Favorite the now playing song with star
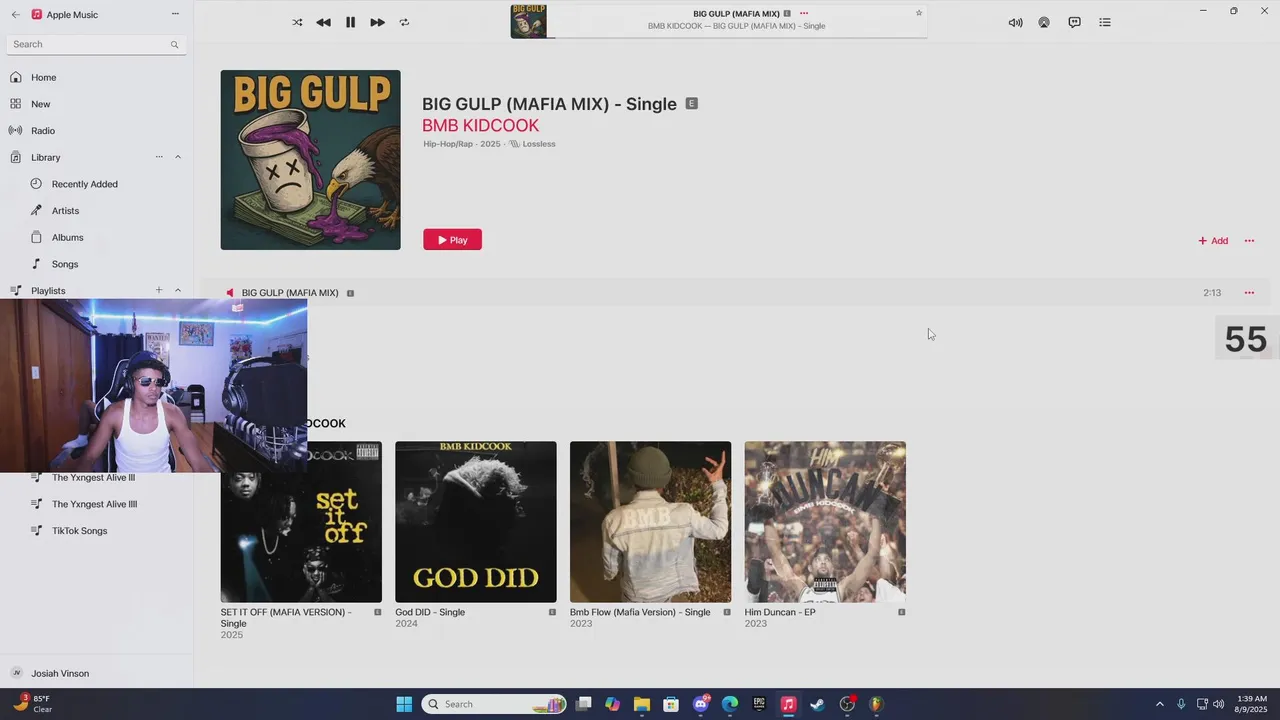1280x720 pixels. click(x=919, y=13)
